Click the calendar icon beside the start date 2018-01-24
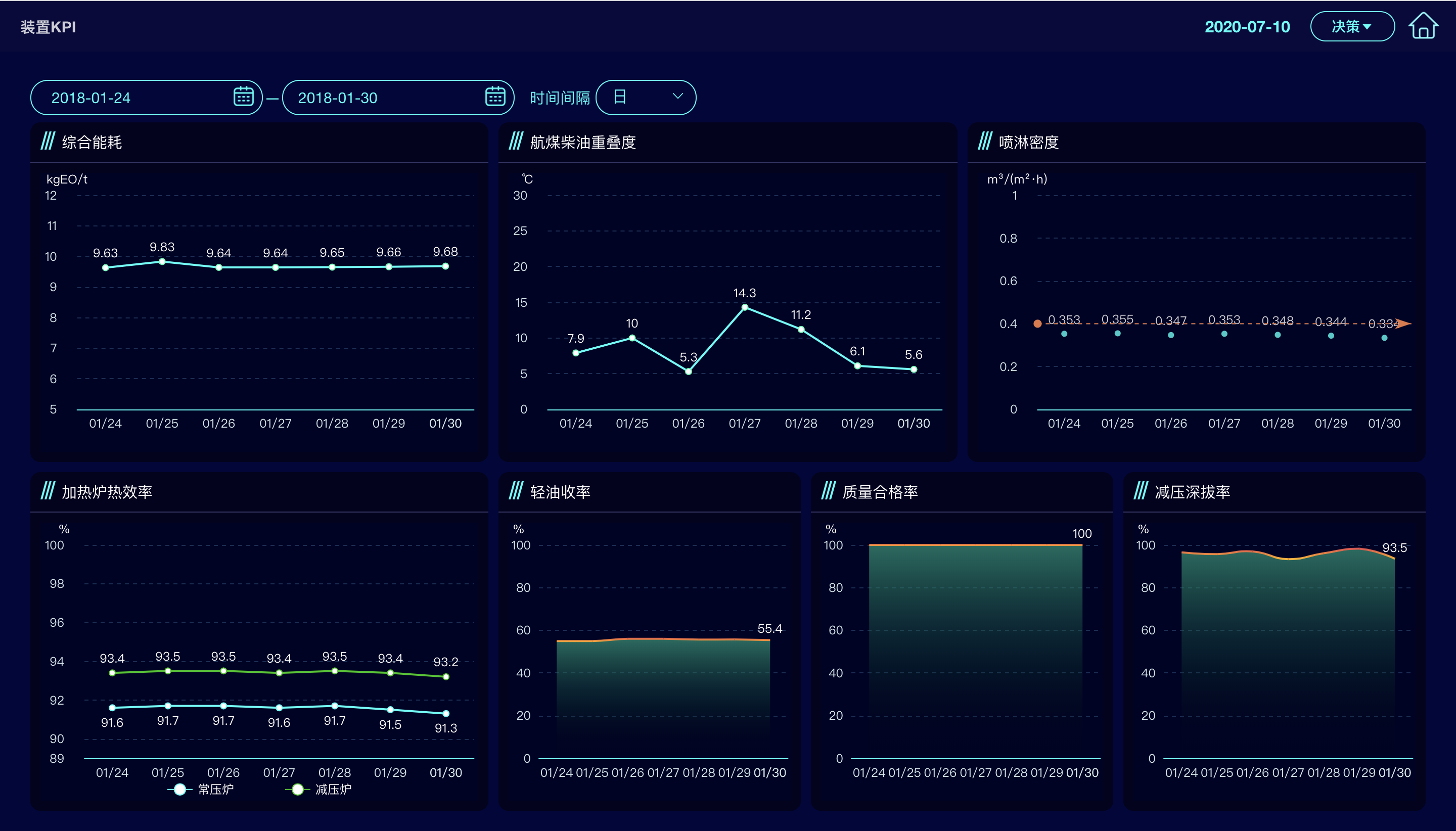Image resolution: width=1456 pixels, height=831 pixels. [x=243, y=97]
